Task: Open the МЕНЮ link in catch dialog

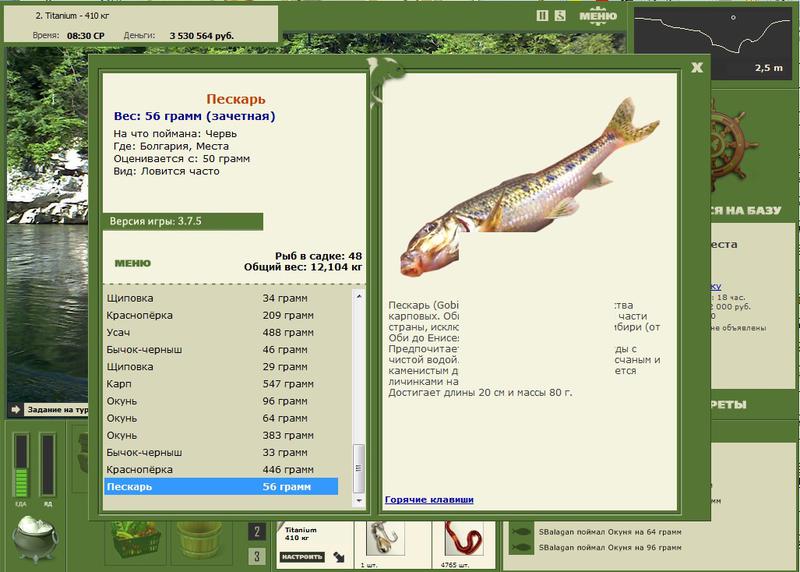Action: pyautogui.click(x=133, y=263)
